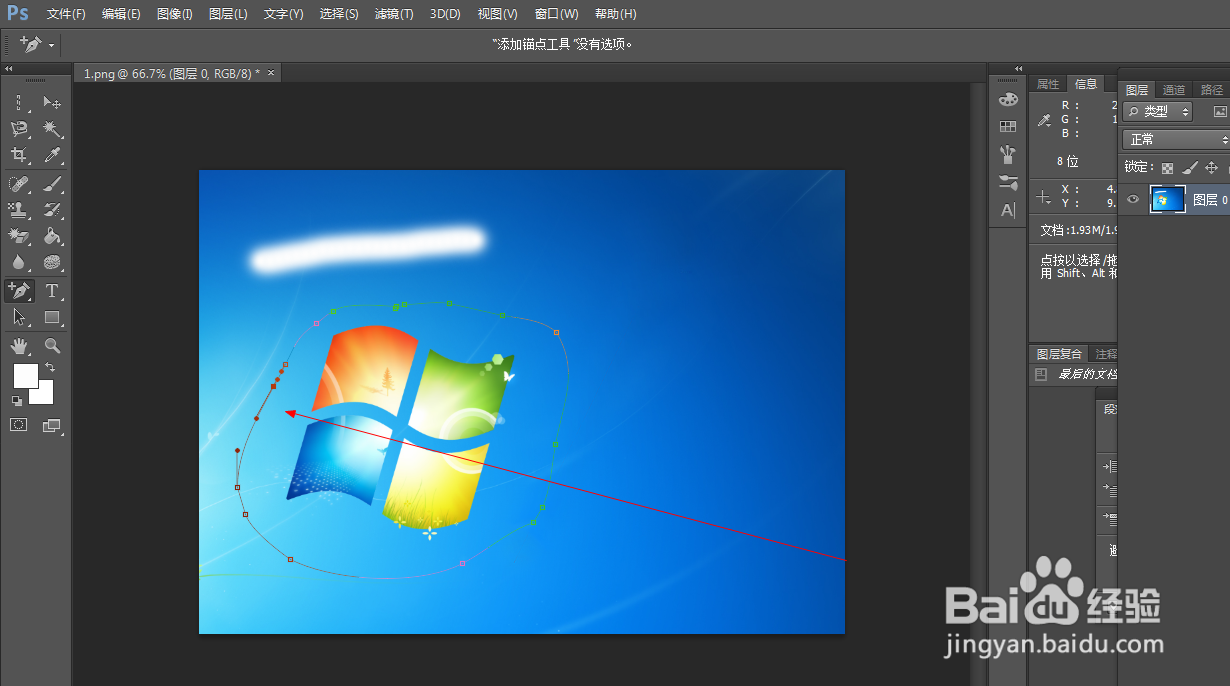Change screen mode from toolbox bottom
Image resolution: width=1230 pixels, height=686 pixels.
point(52,425)
